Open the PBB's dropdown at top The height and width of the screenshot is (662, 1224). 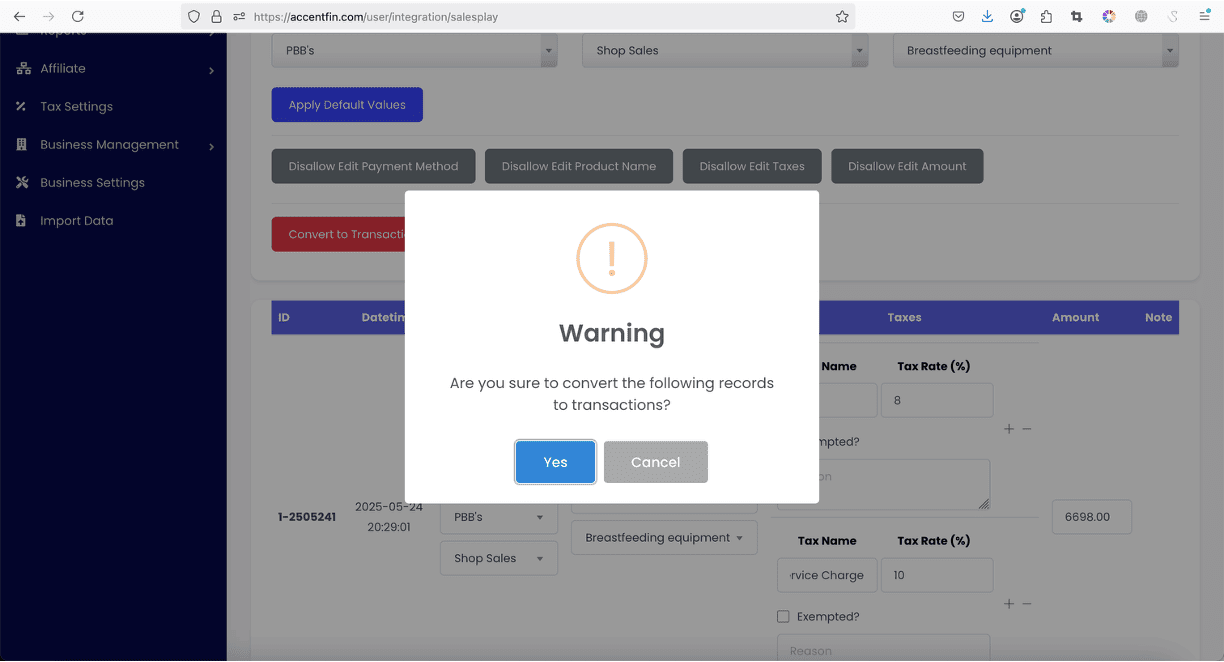click(x=414, y=51)
